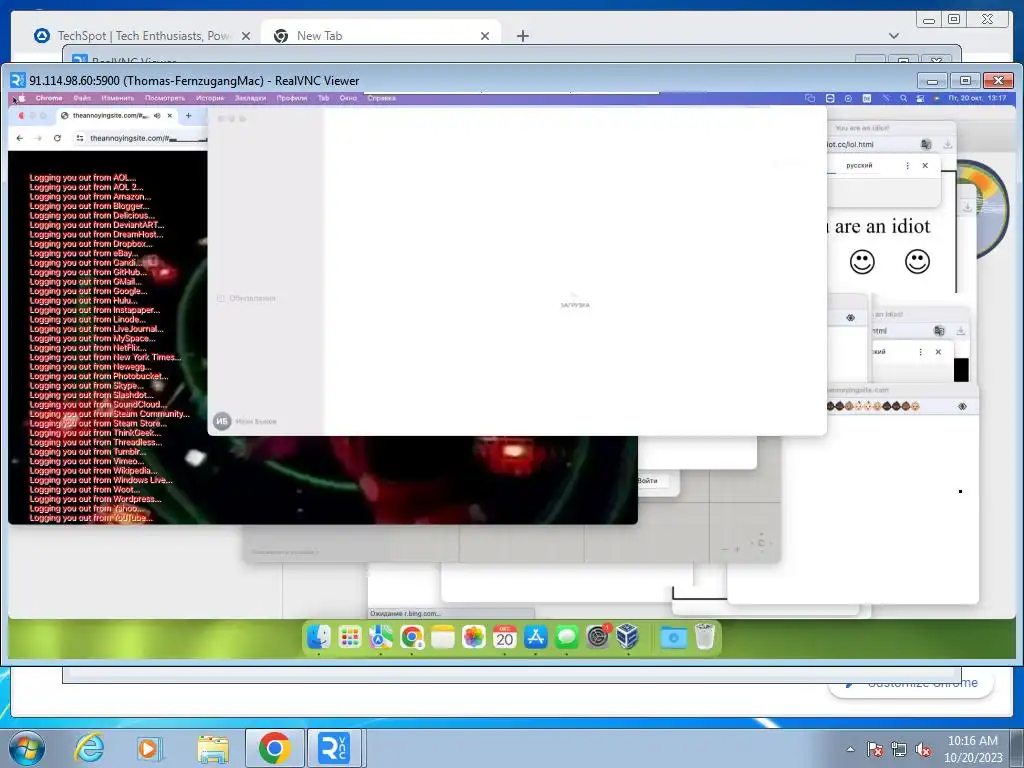Click the Войти button

tap(647, 481)
